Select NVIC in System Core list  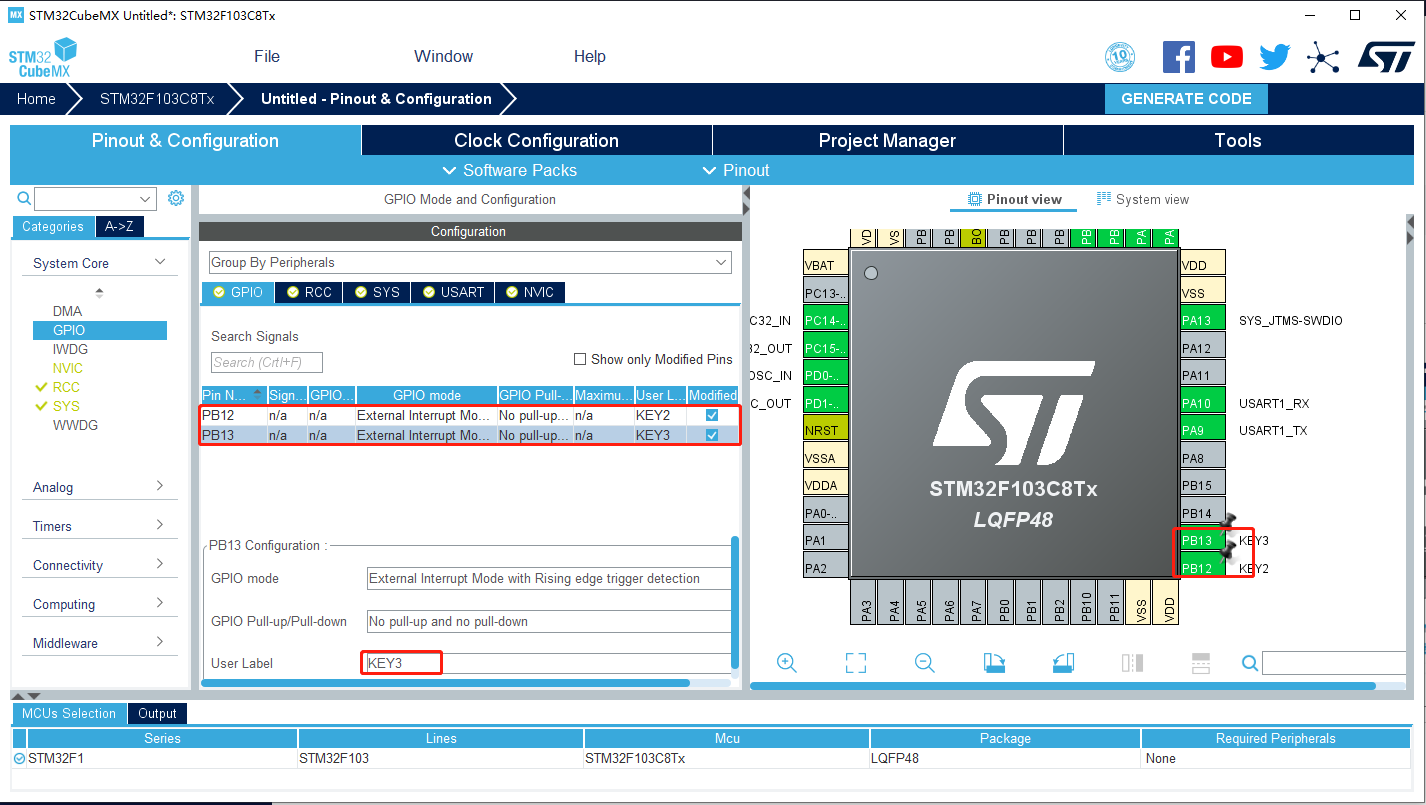click(x=68, y=368)
